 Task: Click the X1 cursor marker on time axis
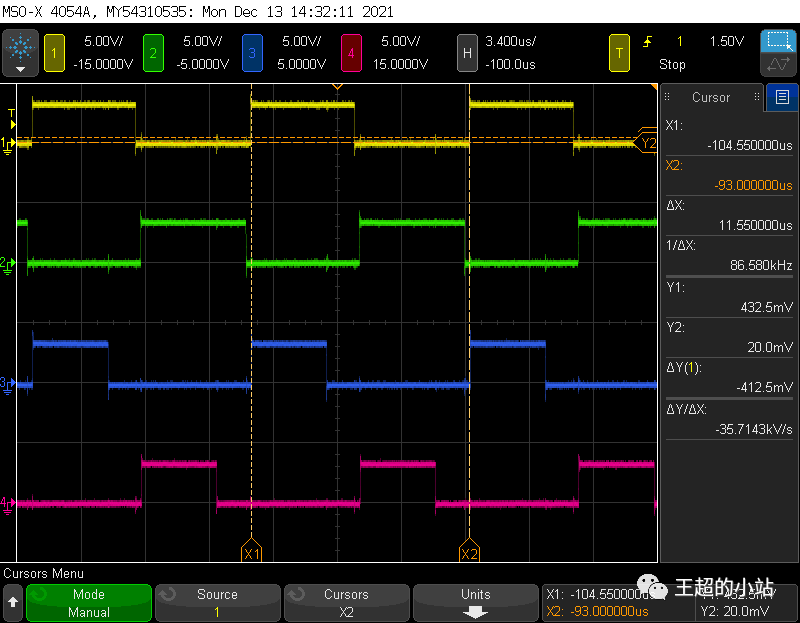point(252,553)
